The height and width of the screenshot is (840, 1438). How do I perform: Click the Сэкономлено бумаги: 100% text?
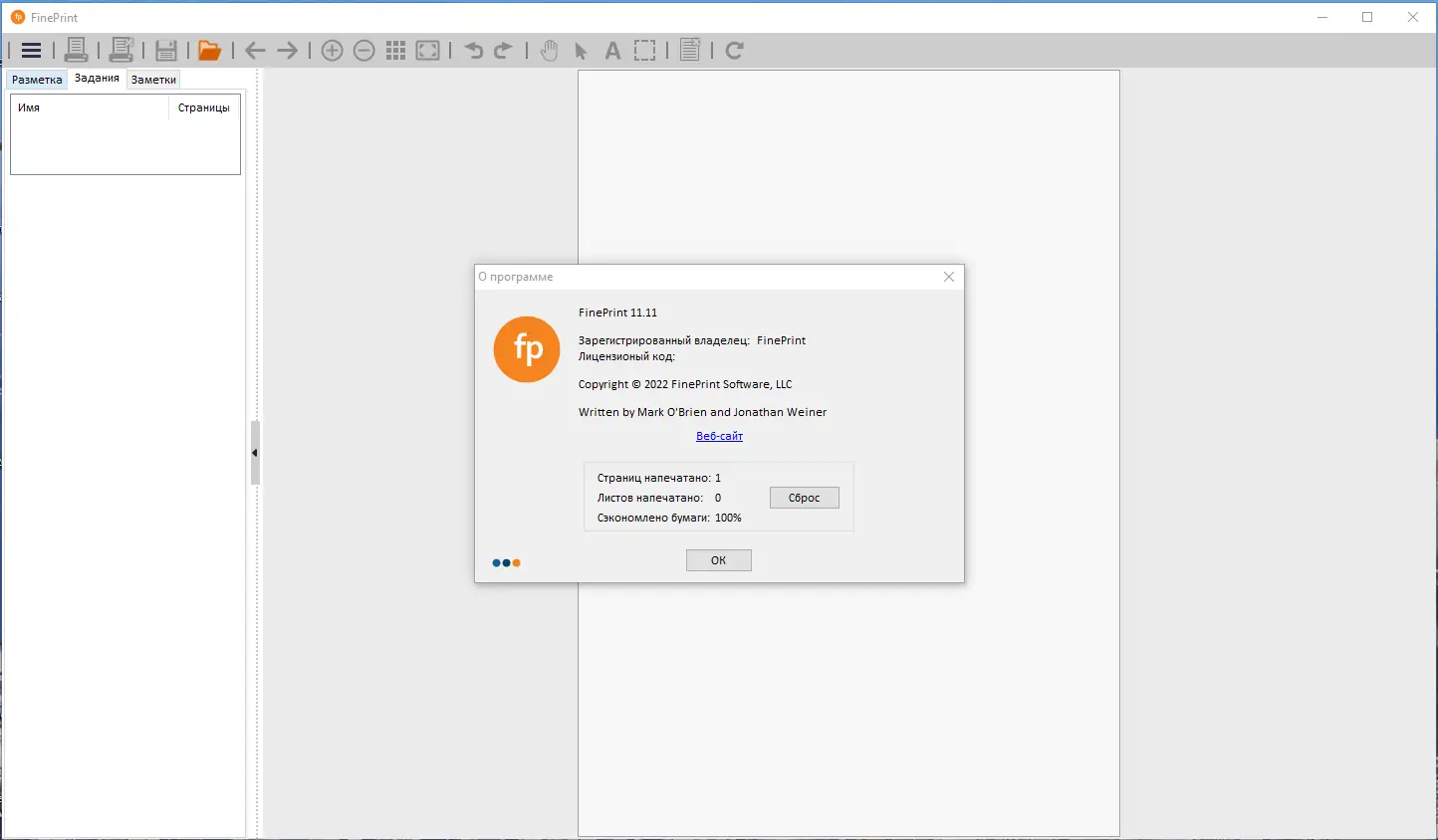[x=669, y=518]
